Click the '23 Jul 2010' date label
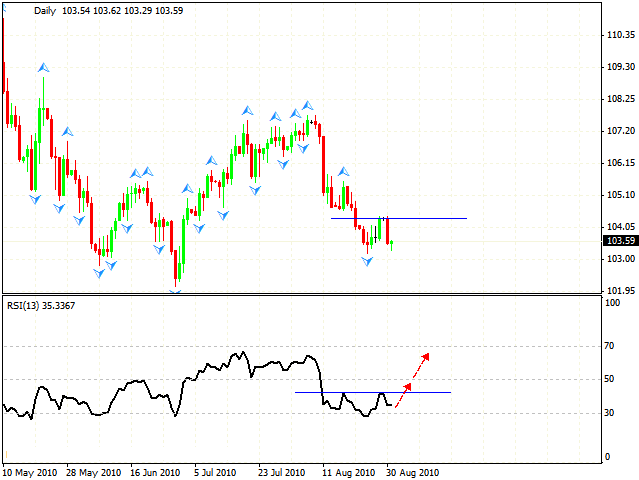639x480 pixels. click(281, 473)
